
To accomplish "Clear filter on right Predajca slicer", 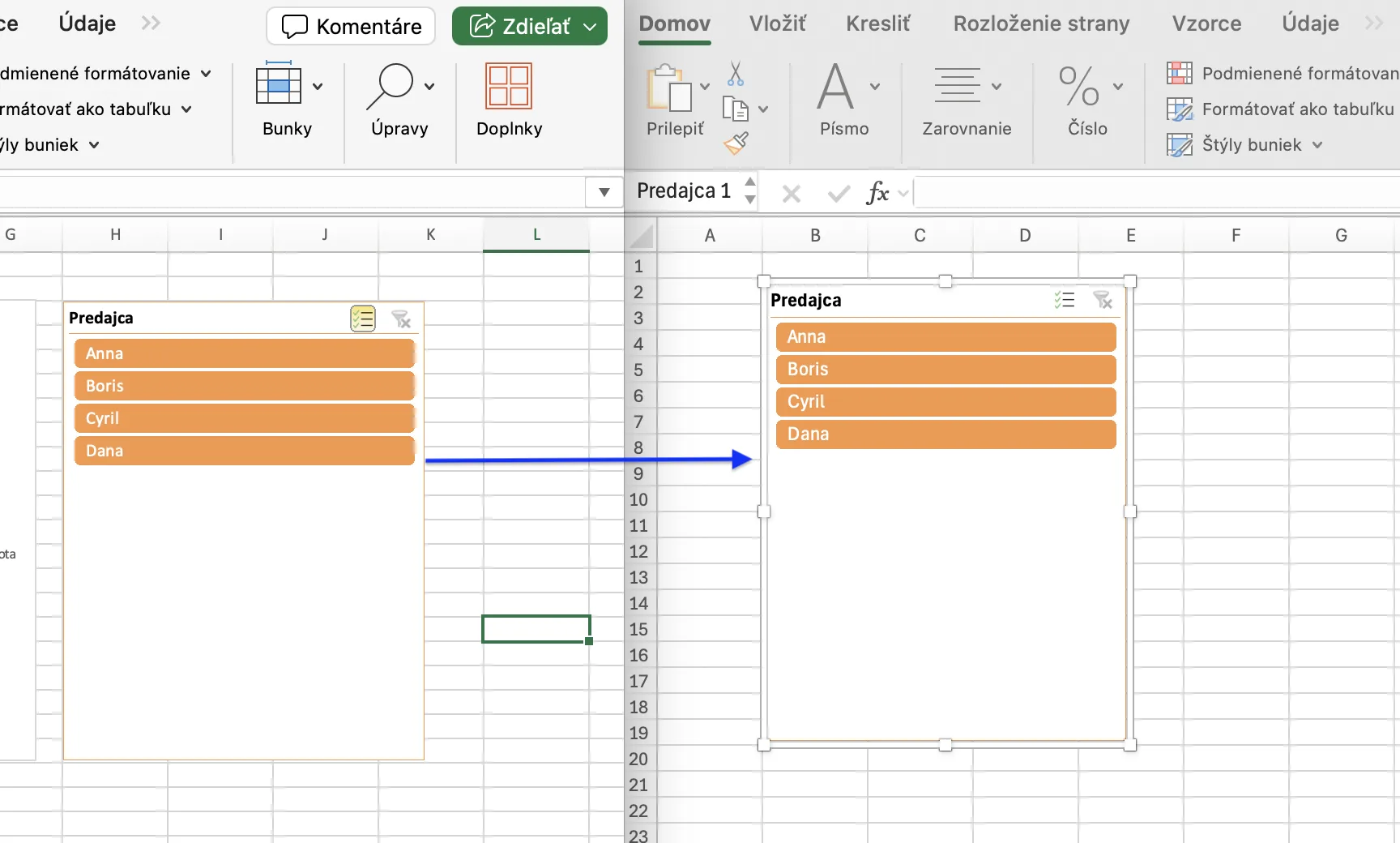I will 1103,300.
